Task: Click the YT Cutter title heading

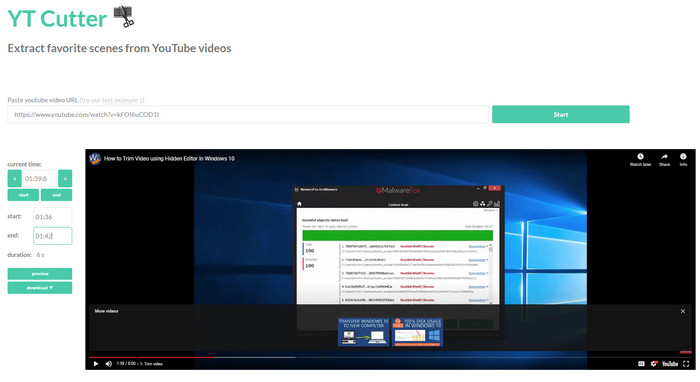Action: [x=57, y=19]
